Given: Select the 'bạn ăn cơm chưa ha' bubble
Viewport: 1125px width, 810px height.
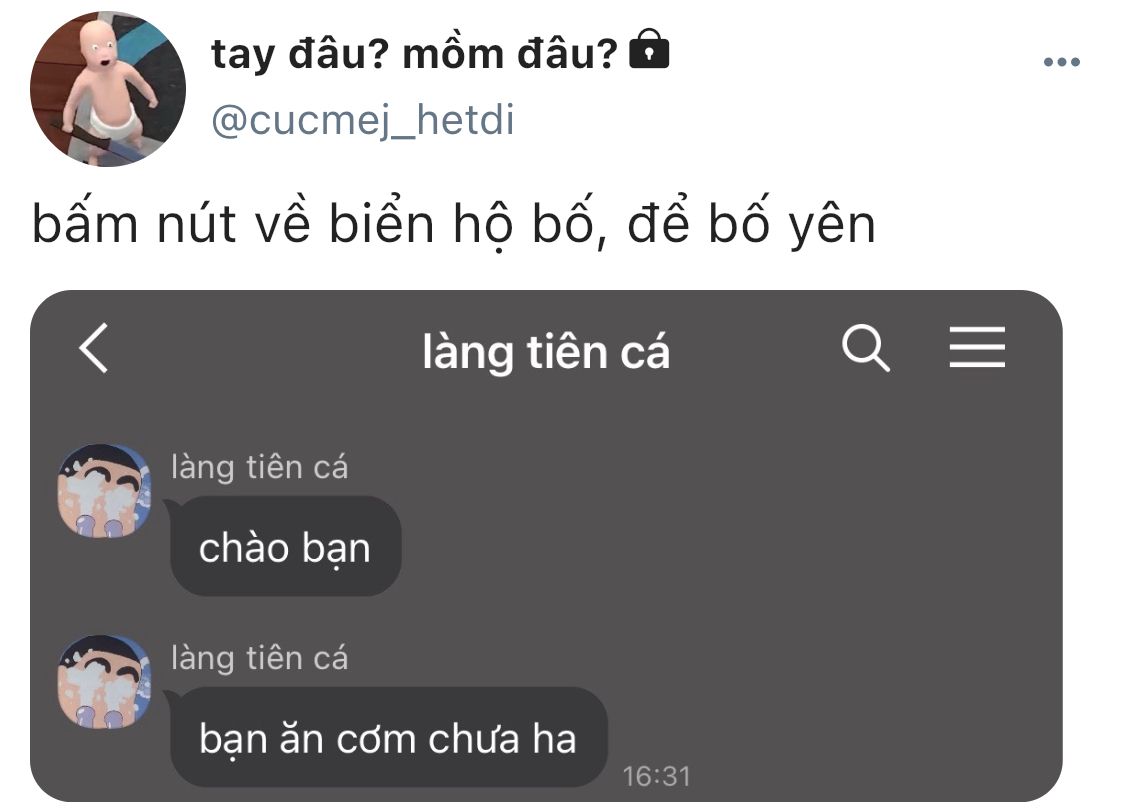Looking at the screenshot, I should pyautogui.click(x=388, y=738).
